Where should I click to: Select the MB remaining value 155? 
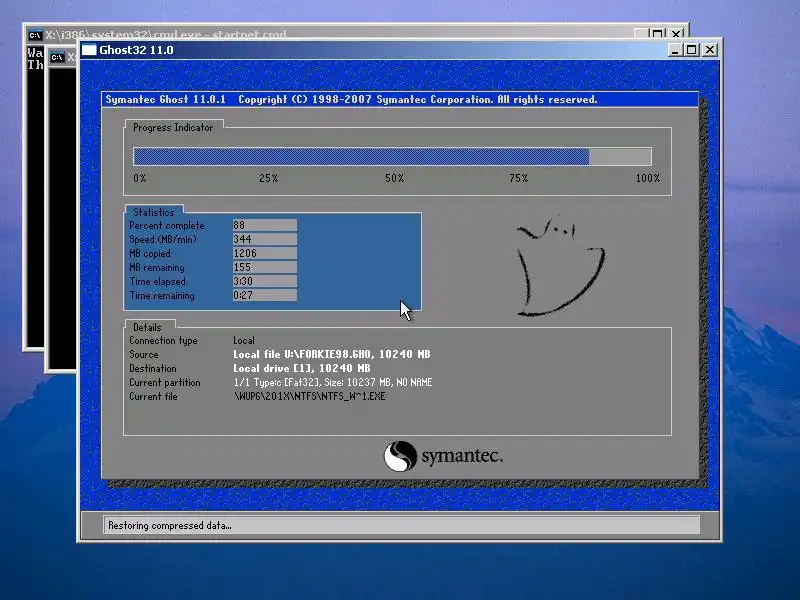pos(264,267)
